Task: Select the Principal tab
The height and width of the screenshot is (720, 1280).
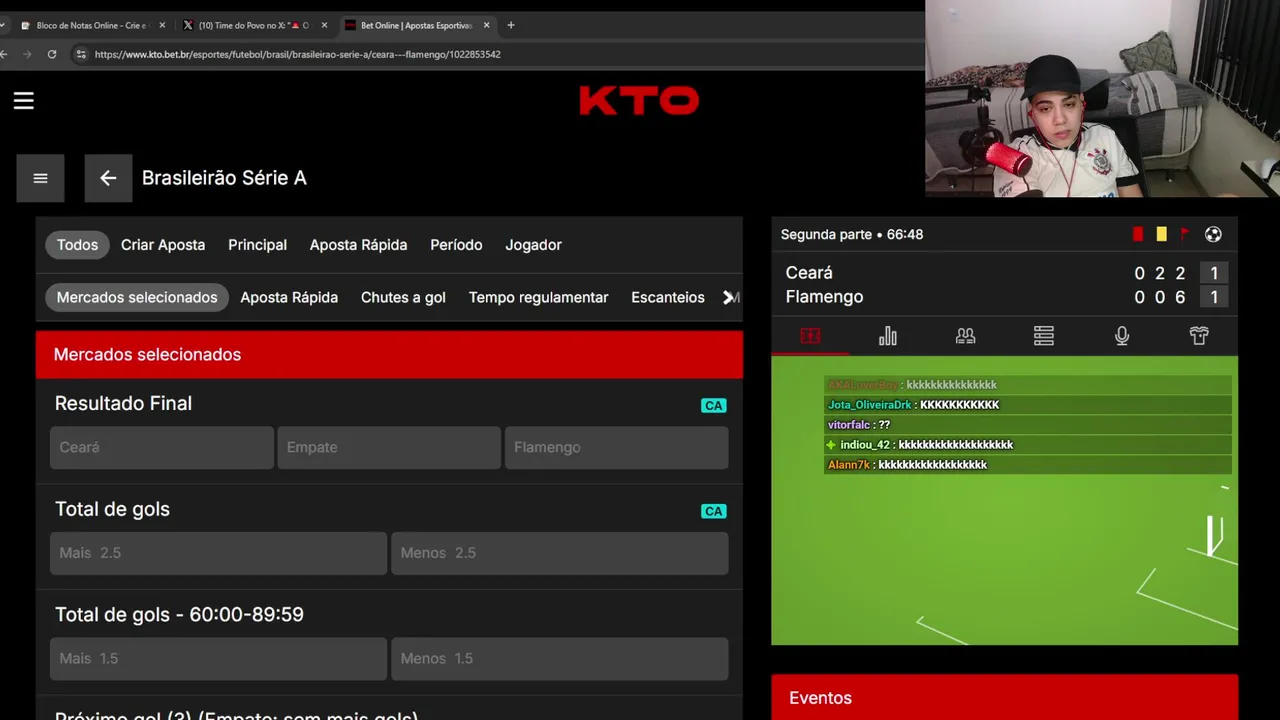Action: 257,245
